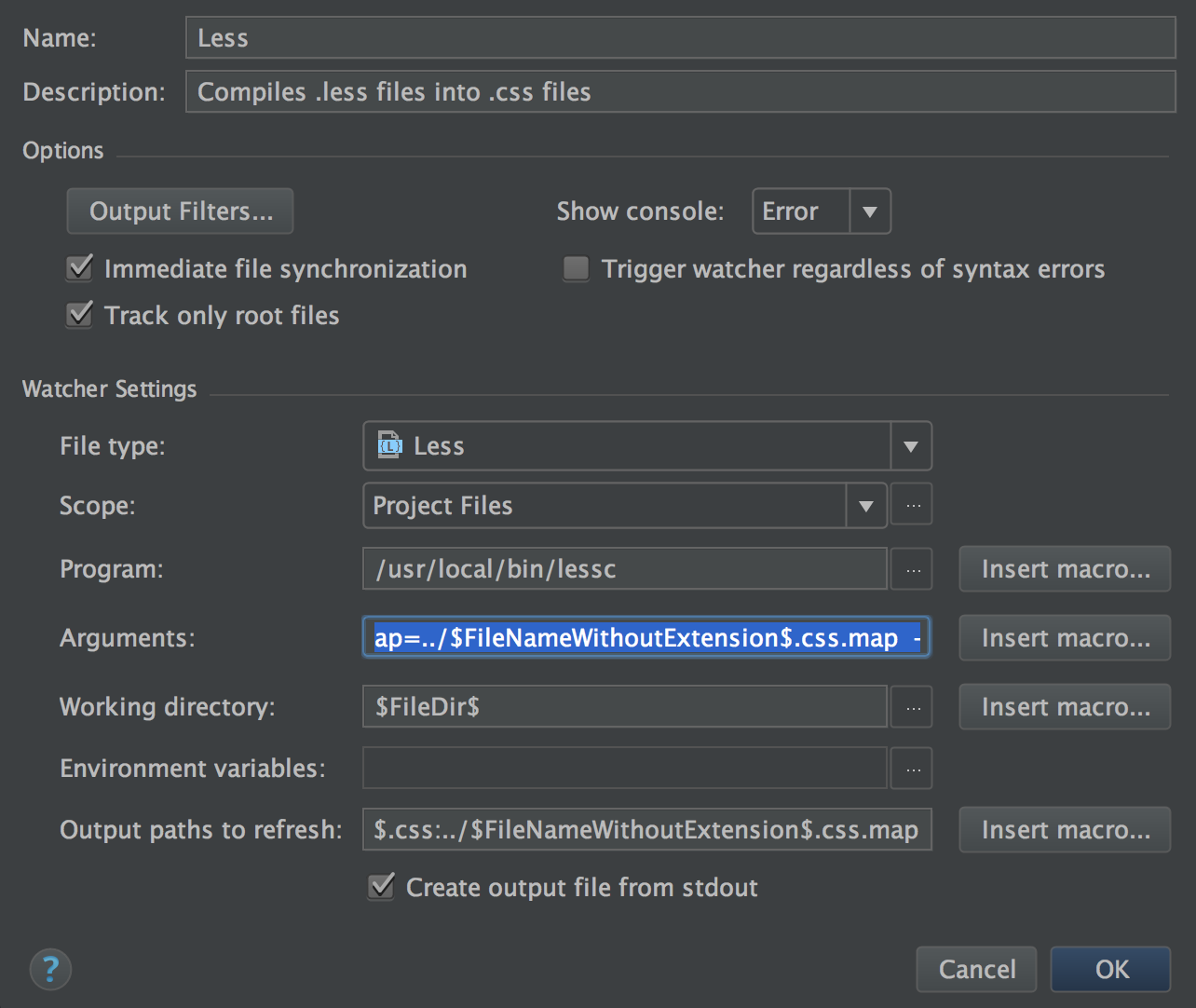The height and width of the screenshot is (1008, 1196).
Task: Open the Environment variables ellipsis editor
Action: [x=912, y=769]
